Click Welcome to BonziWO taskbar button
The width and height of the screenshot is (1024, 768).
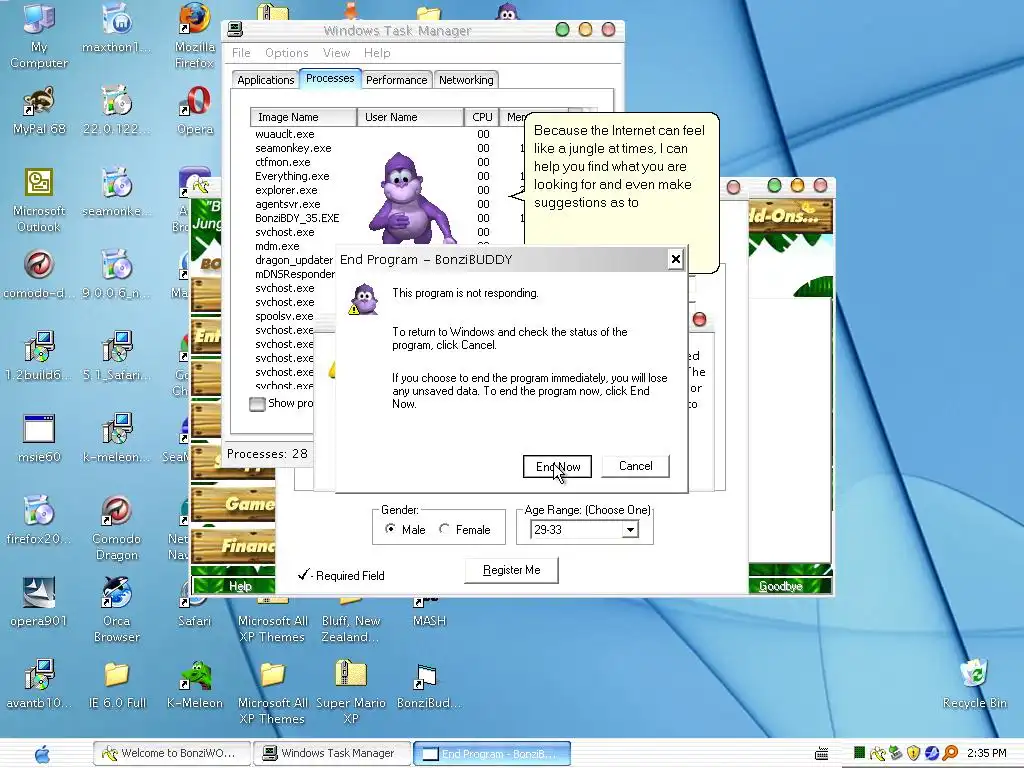coord(172,754)
